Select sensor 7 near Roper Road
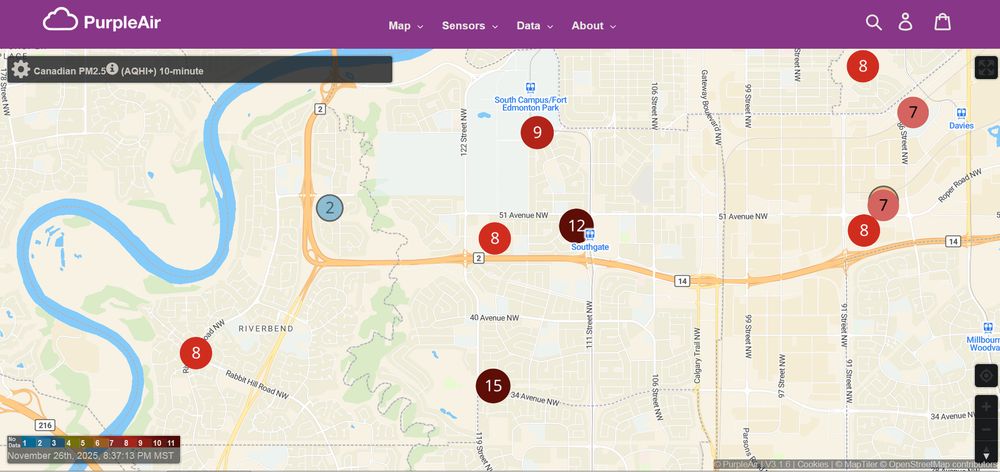Viewport: 1000px width, 472px height. tap(883, 205)
